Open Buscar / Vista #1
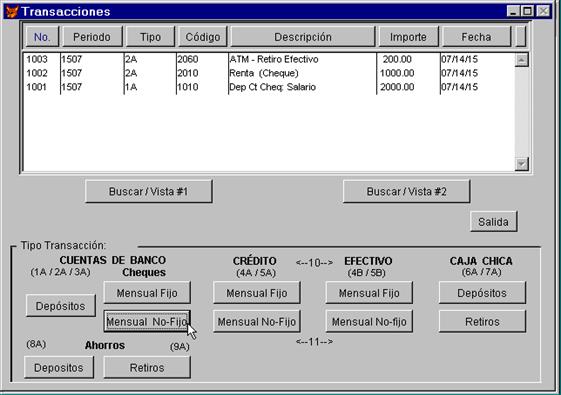The image size is (561, 395). tap(148, 191)
